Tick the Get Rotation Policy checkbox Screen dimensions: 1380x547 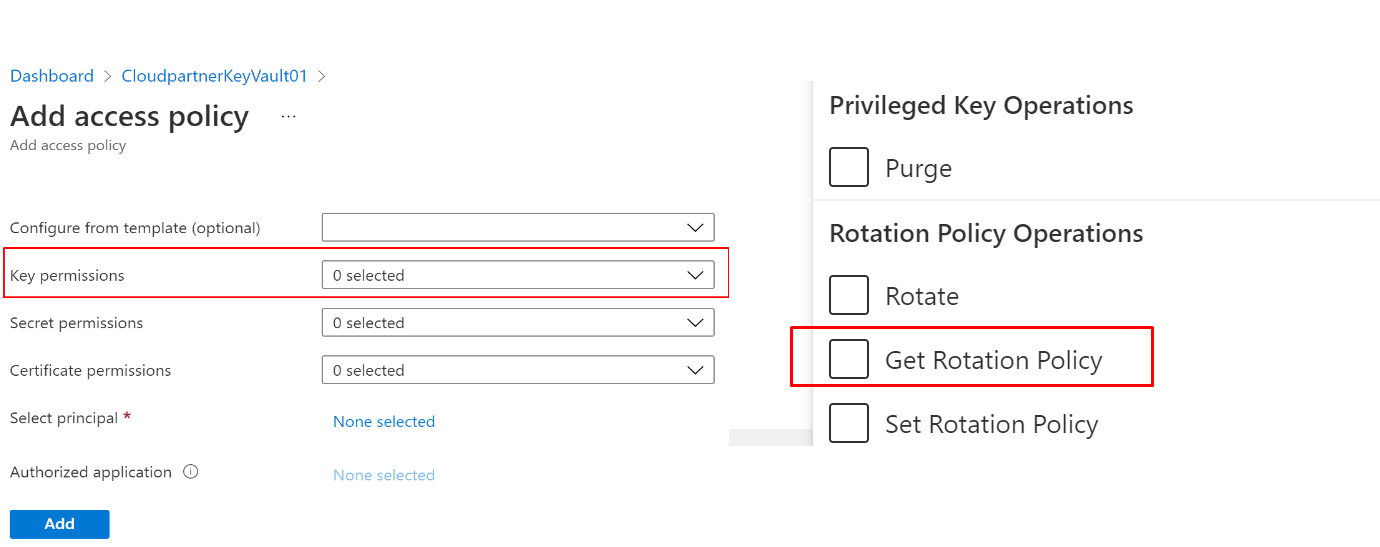(849, 359)
